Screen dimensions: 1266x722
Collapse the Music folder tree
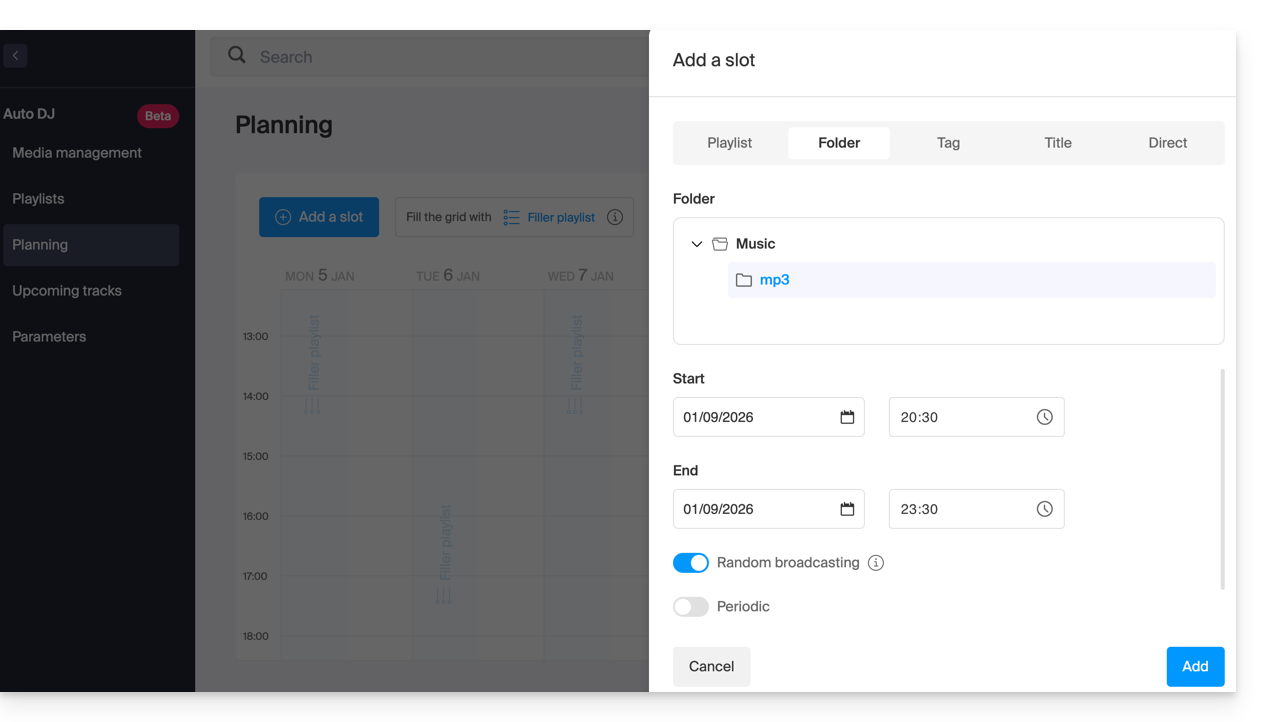click(697, 244)
